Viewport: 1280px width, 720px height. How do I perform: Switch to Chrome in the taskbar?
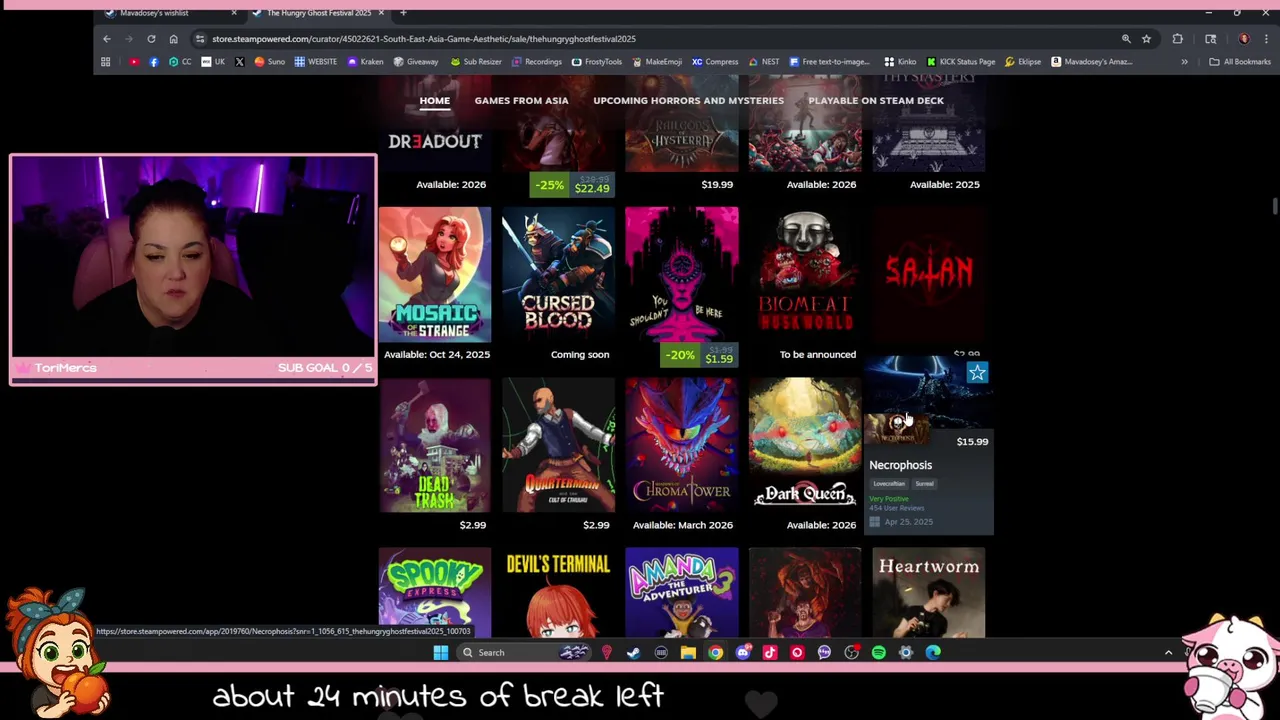715,652
